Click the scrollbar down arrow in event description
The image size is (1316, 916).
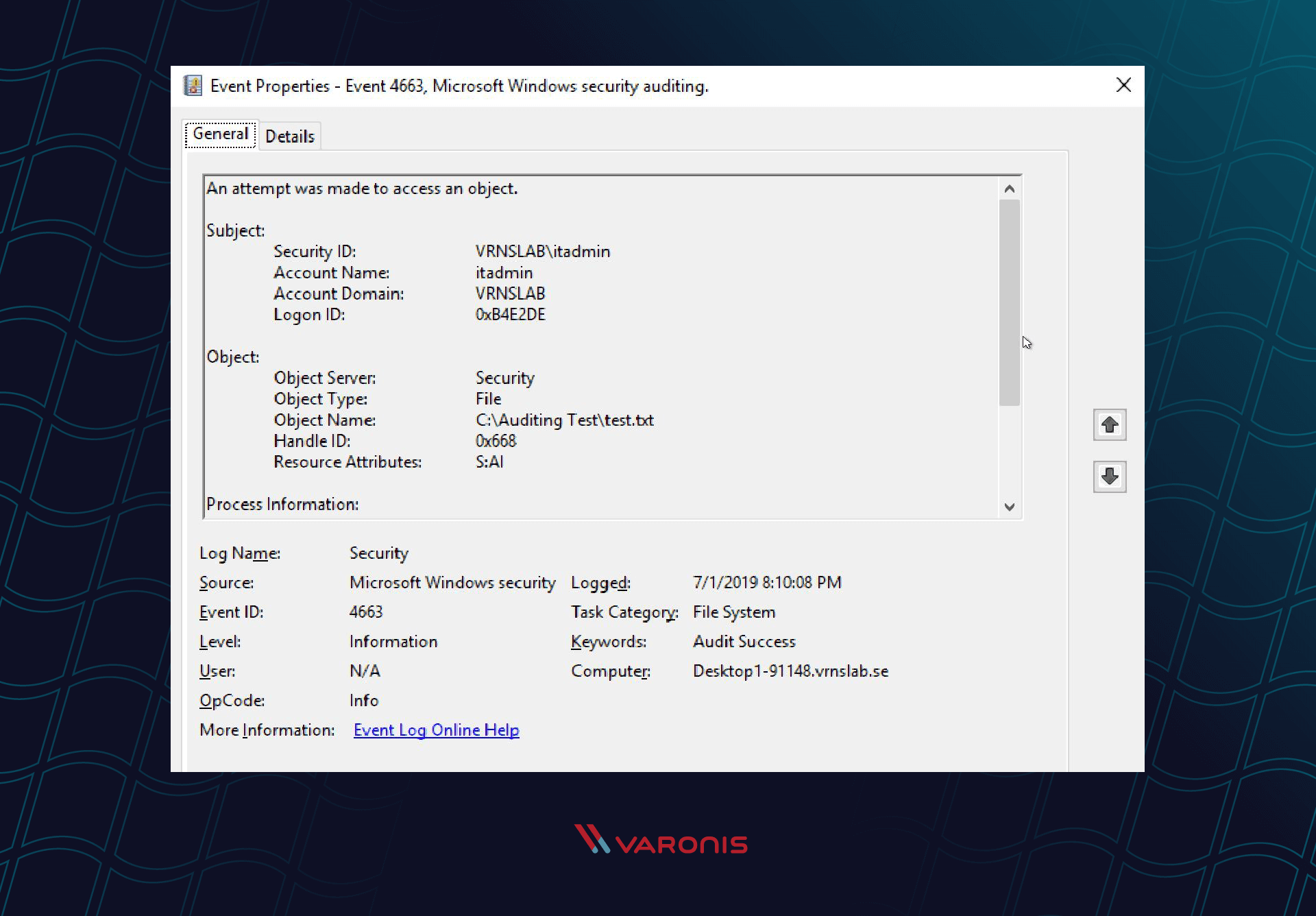pos(1010,507)
